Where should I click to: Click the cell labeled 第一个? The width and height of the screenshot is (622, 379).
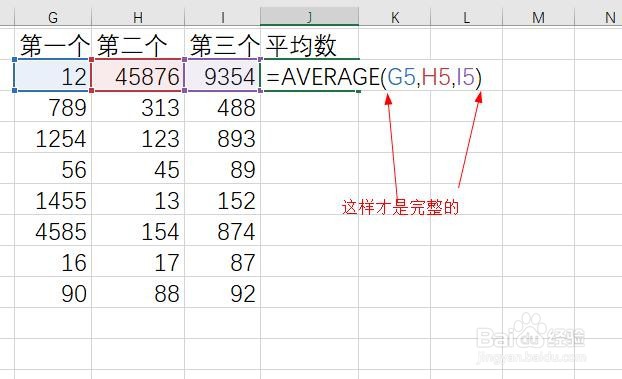coord(53,44)
